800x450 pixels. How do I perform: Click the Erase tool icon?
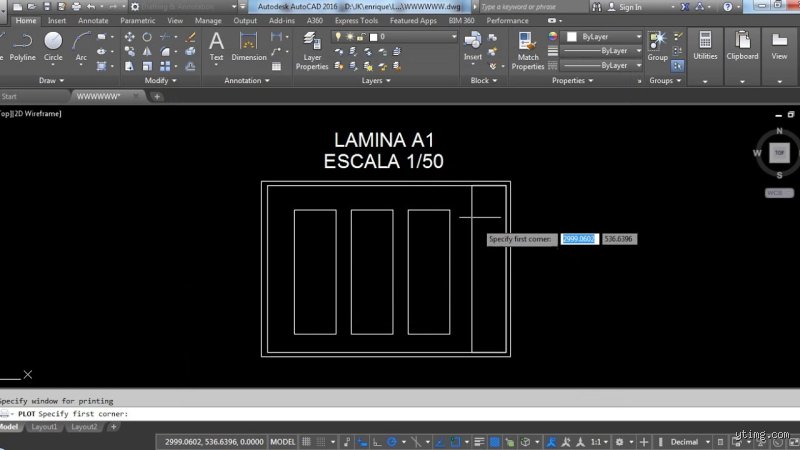(x=190, y=37)
